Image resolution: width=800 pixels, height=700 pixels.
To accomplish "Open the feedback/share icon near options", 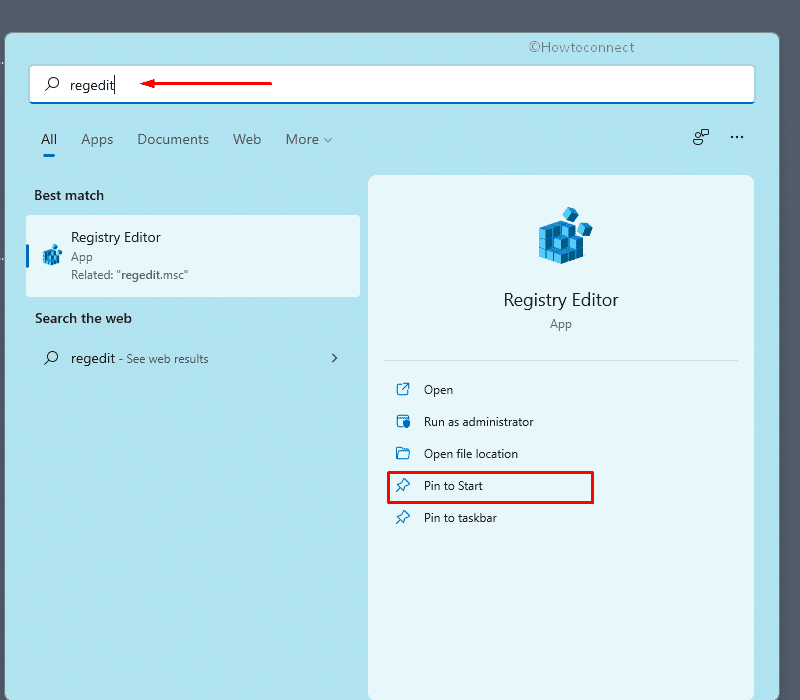I will click(701, 137).
